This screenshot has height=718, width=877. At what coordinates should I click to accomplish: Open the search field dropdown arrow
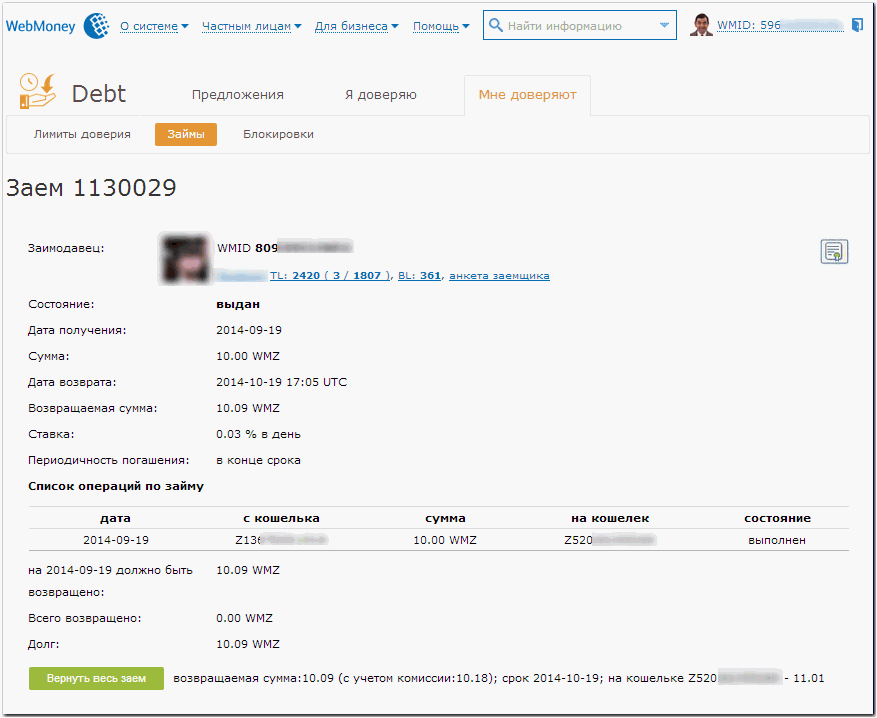tap(664, 25)
